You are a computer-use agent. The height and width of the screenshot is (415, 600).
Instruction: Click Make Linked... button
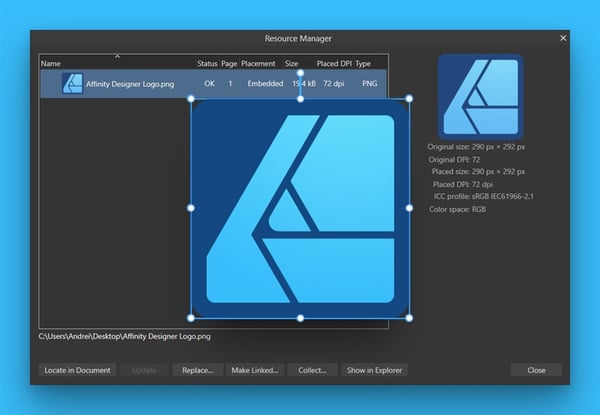pyautogui.click(x=255, y=370)
